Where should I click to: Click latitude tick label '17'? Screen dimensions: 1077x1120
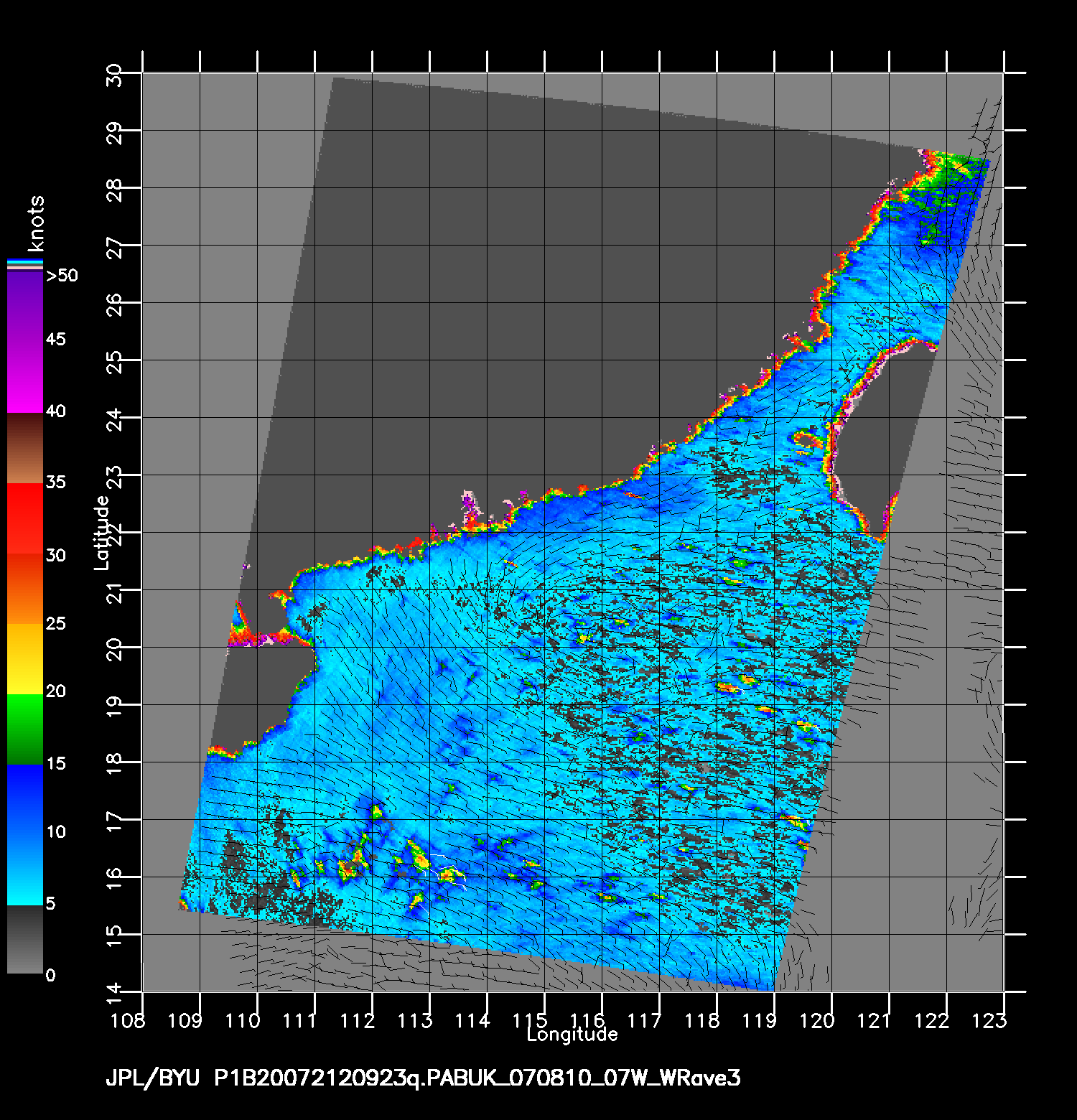115,820
